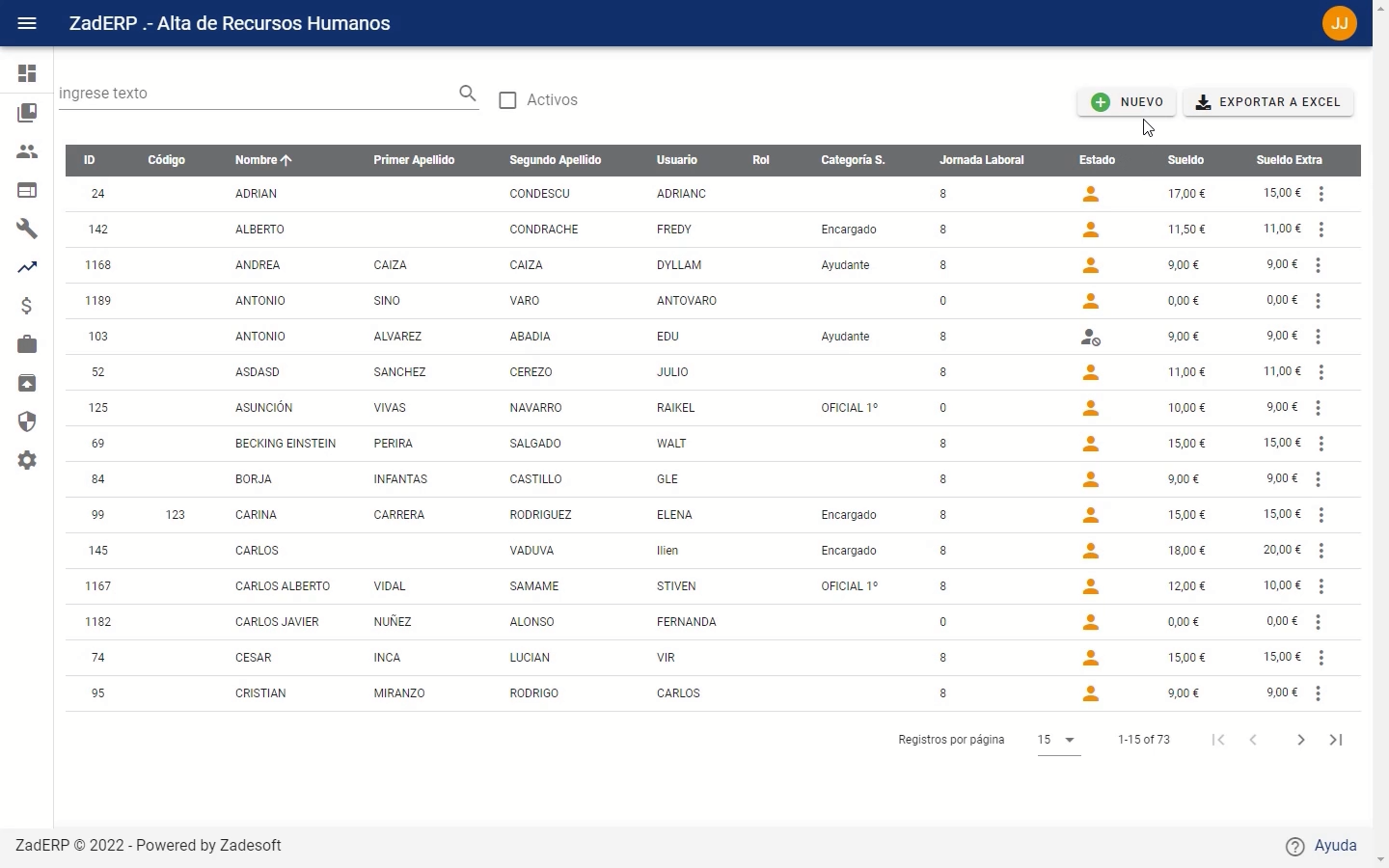Click the ingrese texto search field
Viewport: 1389px width, 868px height.
(x=256, y=94)
